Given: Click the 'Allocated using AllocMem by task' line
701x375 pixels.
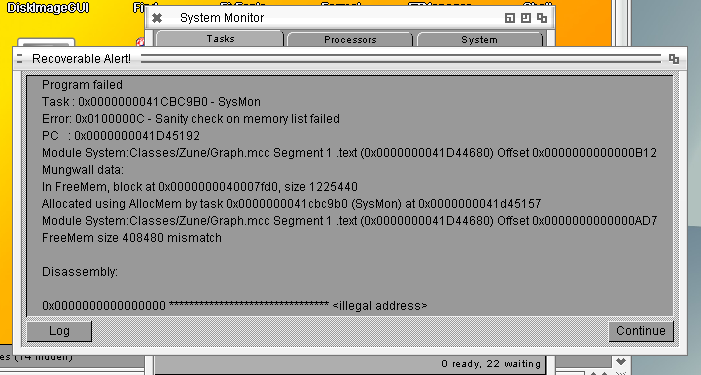Looking at the screenshot, I should (291, 204).
